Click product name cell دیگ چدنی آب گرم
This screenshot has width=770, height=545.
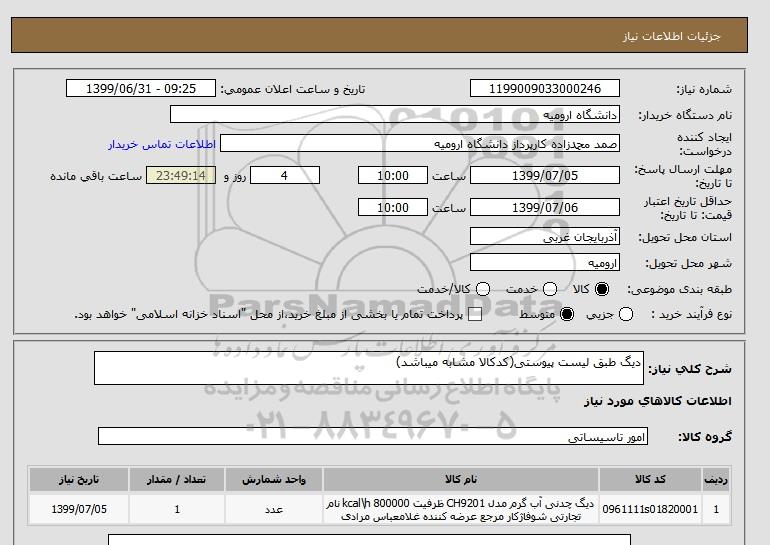(x=461, y=509)
